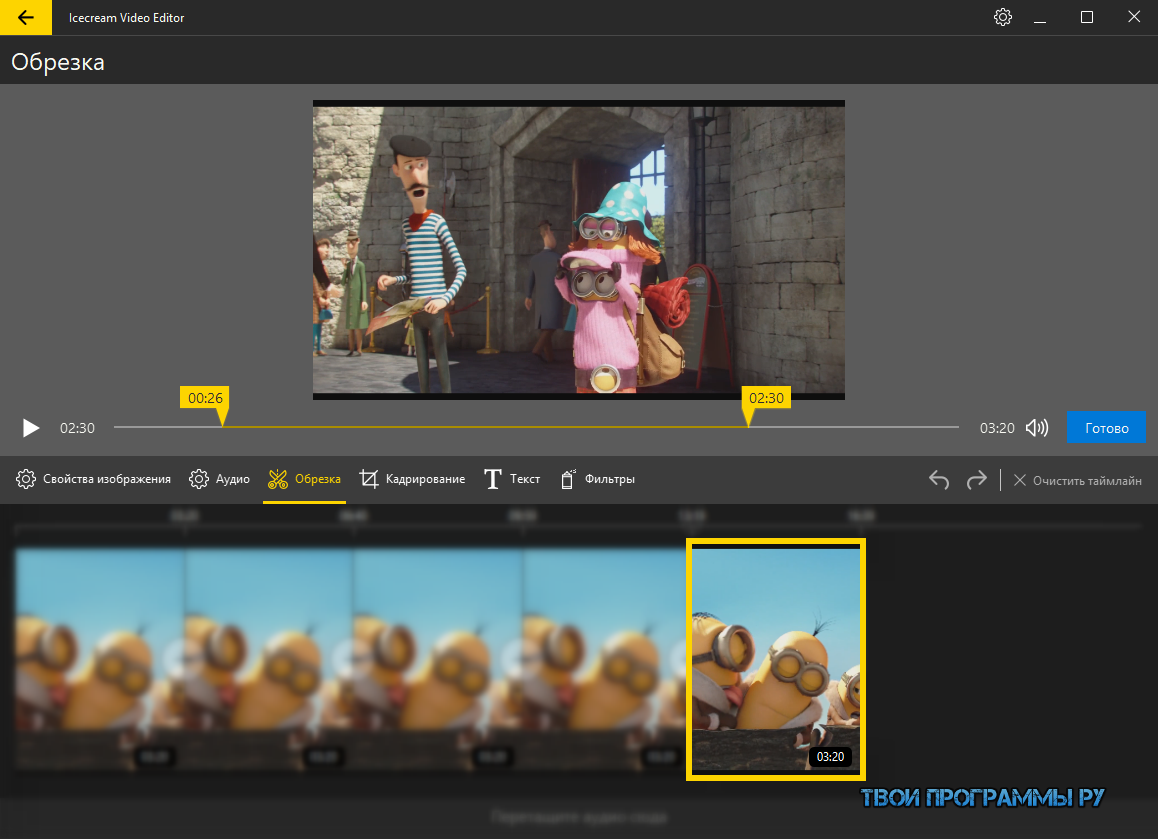Mute the volume speaker icon
Viewport: 1158px width, 839px height.
click(1037, 428)
